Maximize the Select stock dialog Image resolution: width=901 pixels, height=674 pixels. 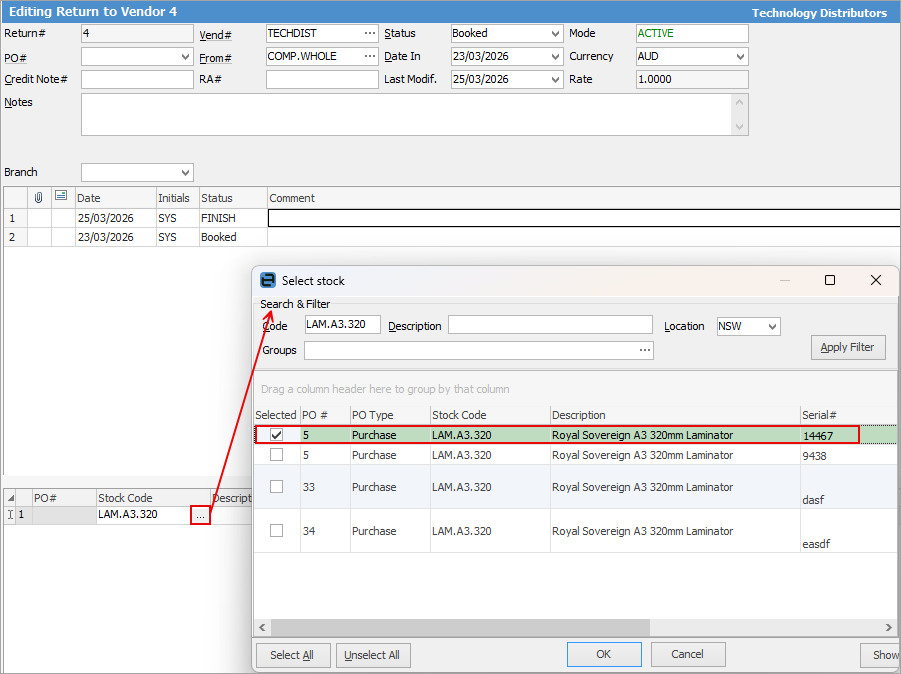(829, 281)
